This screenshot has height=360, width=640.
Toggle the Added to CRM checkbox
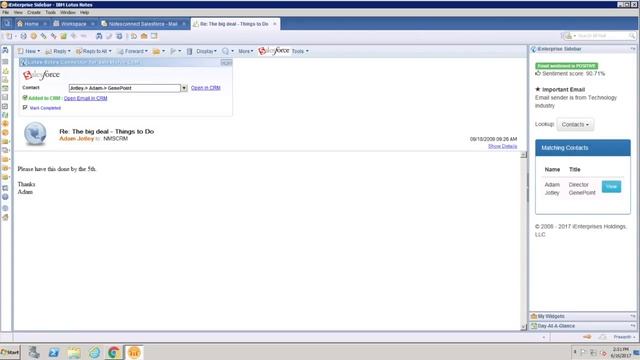coord(25,98)
